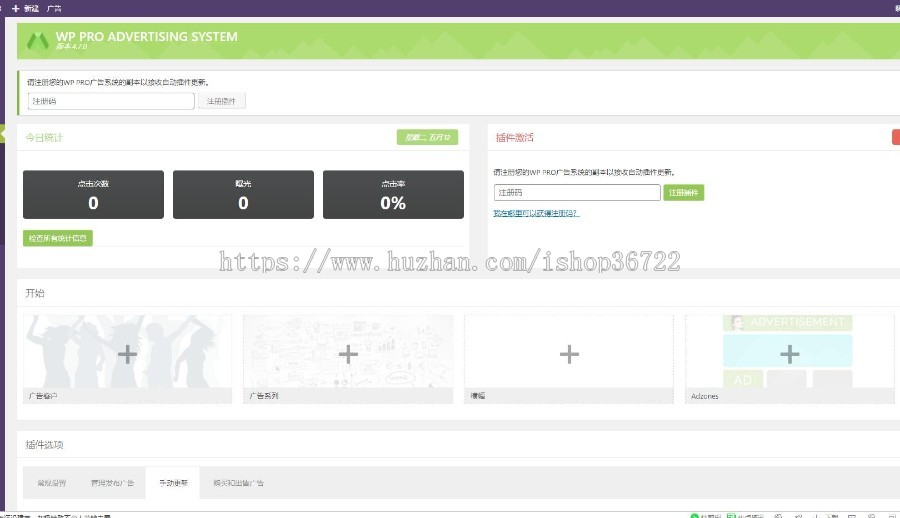Screen dimensions: 900x518
Task: Click the 插件选项 section heading
Action: coord(44,444)
